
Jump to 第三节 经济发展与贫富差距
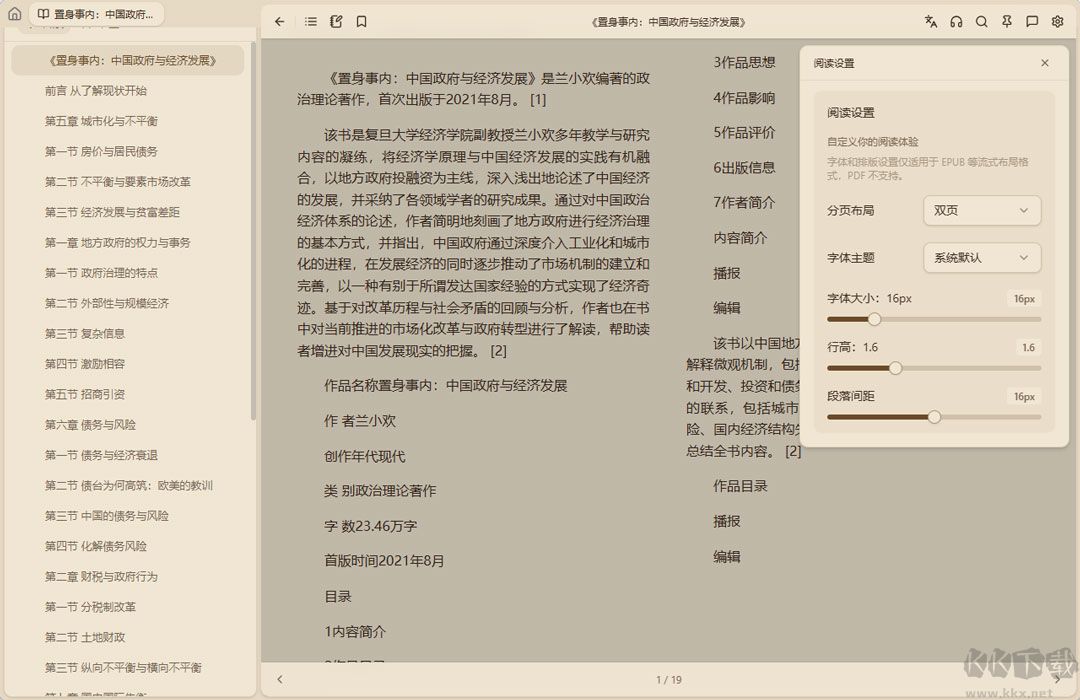tap(112, 212)
